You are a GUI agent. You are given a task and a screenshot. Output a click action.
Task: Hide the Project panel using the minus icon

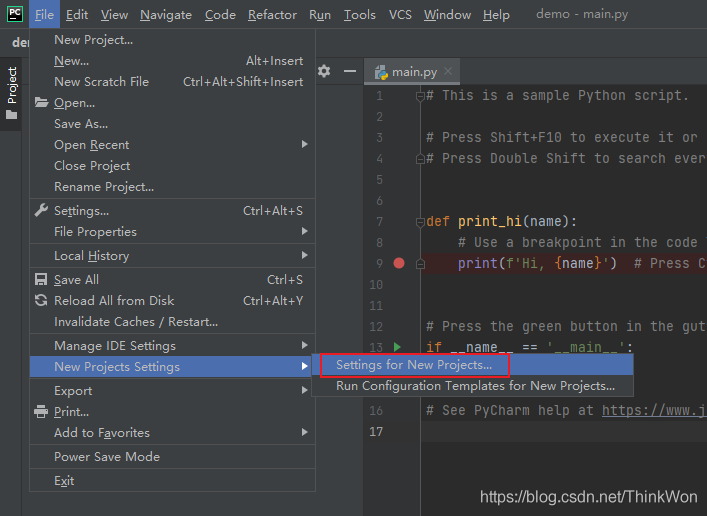tap(349, 71)
